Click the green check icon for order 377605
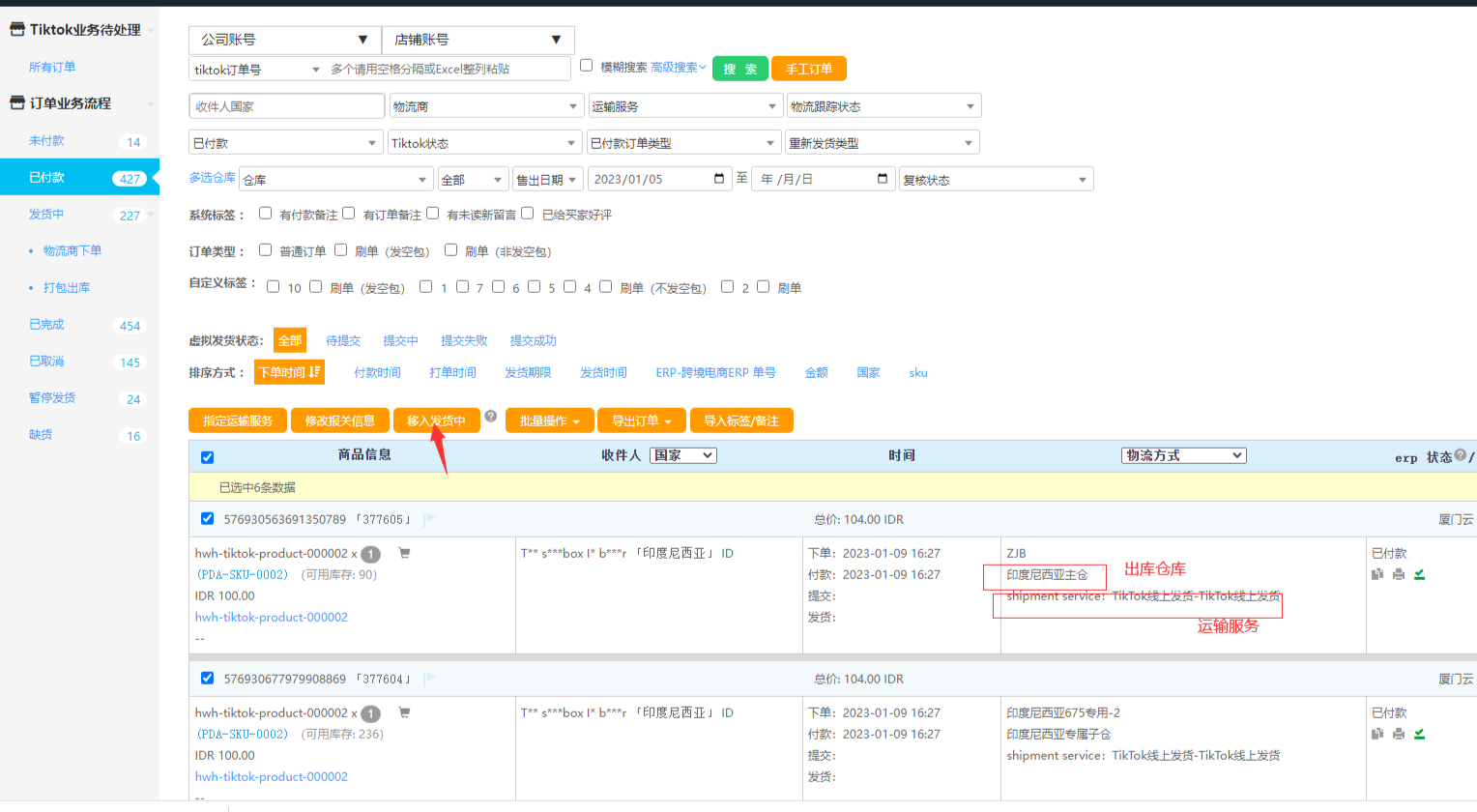The height and width of the screenshot is (812, 1477). click(1419, 574)
